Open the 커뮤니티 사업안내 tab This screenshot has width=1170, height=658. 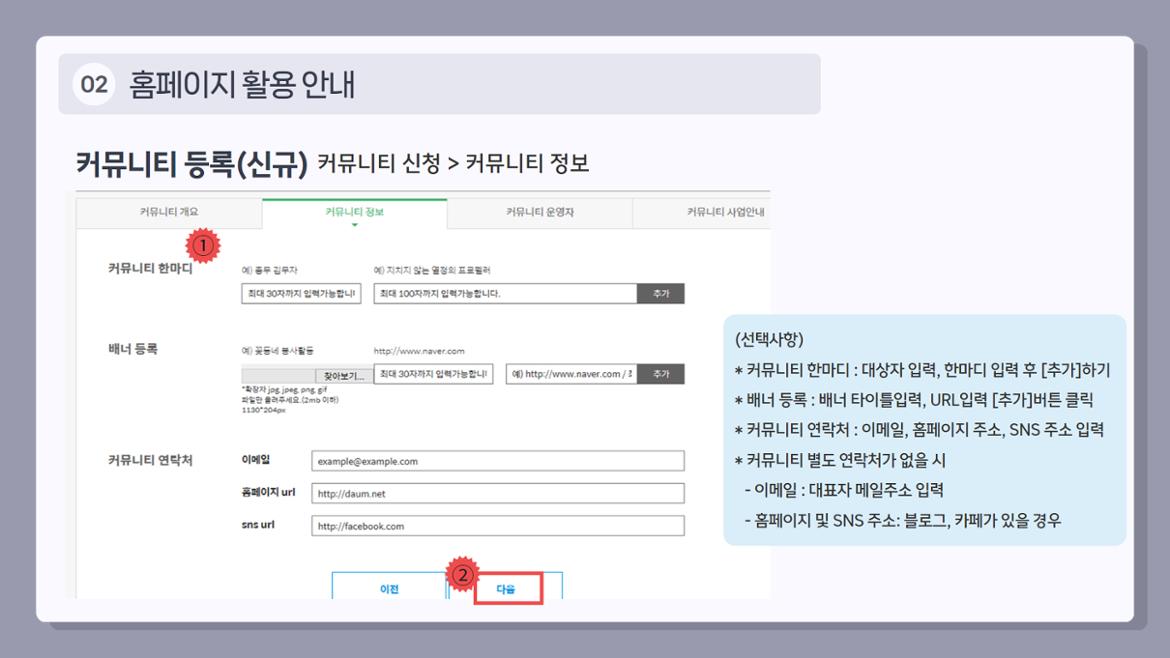[x=727, y=213]
